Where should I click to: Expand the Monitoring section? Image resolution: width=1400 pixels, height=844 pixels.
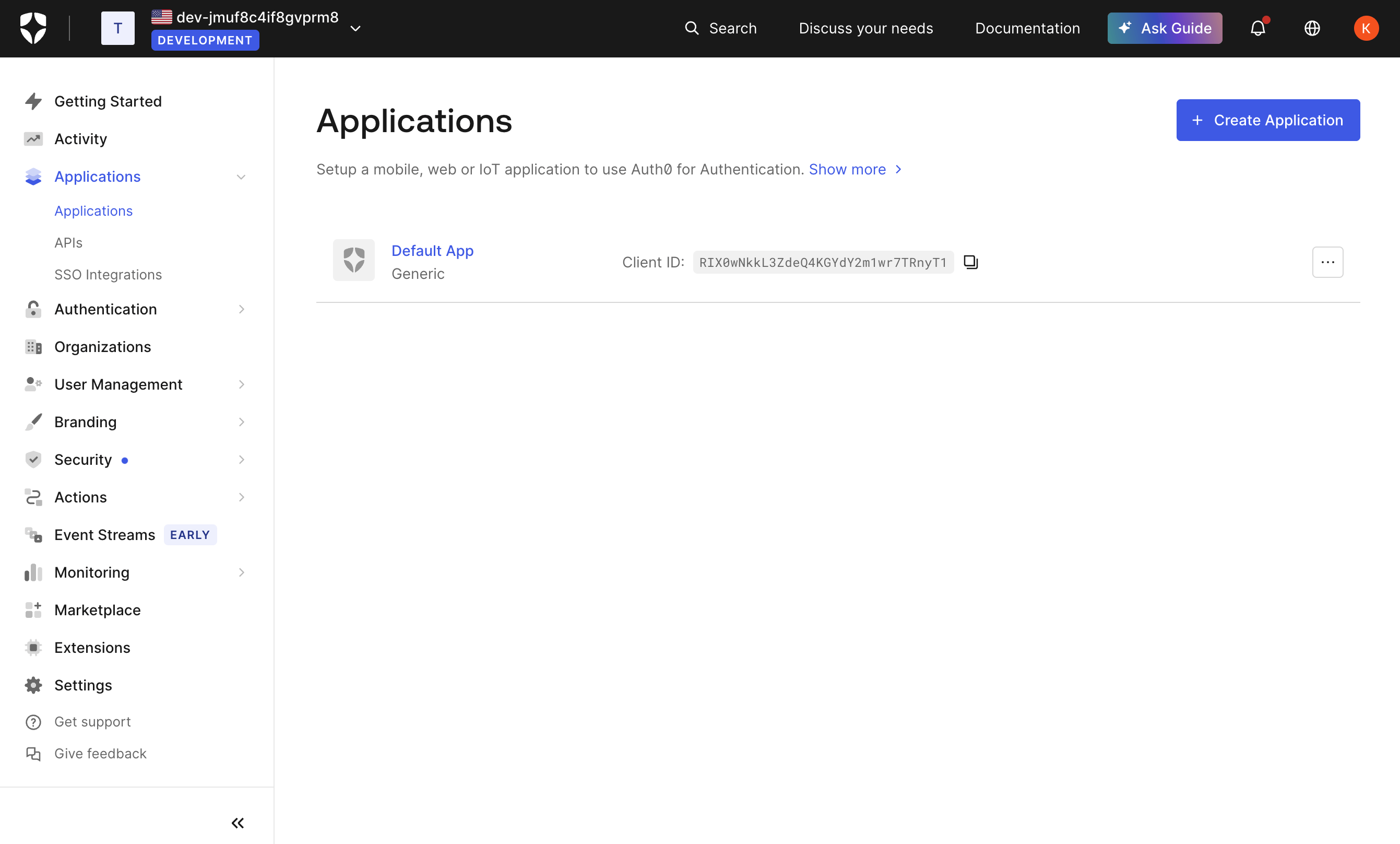point(241,572)
